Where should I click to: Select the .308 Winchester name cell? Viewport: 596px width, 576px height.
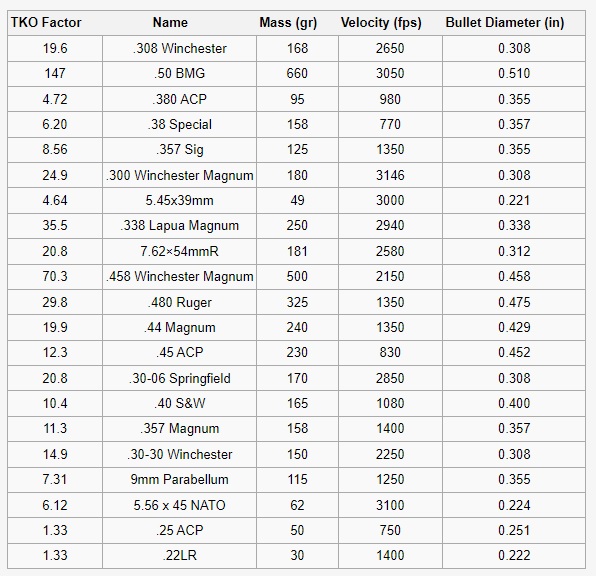pos(179,48)
